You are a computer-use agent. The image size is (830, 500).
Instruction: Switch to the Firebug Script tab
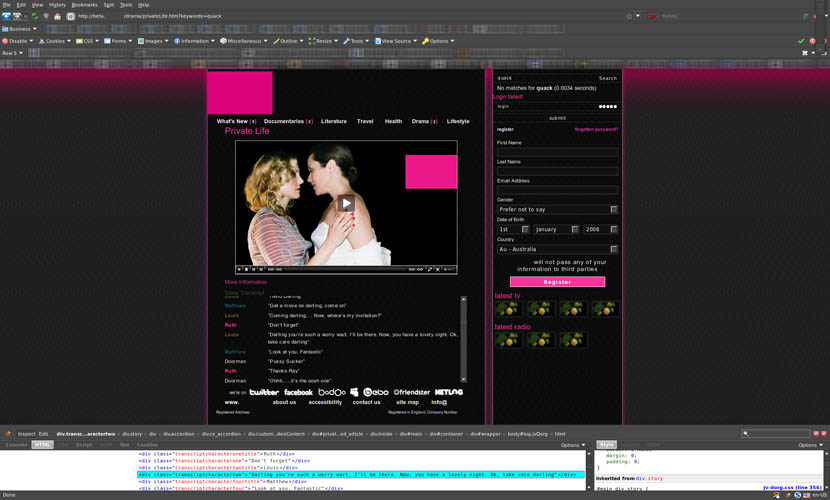84,445
